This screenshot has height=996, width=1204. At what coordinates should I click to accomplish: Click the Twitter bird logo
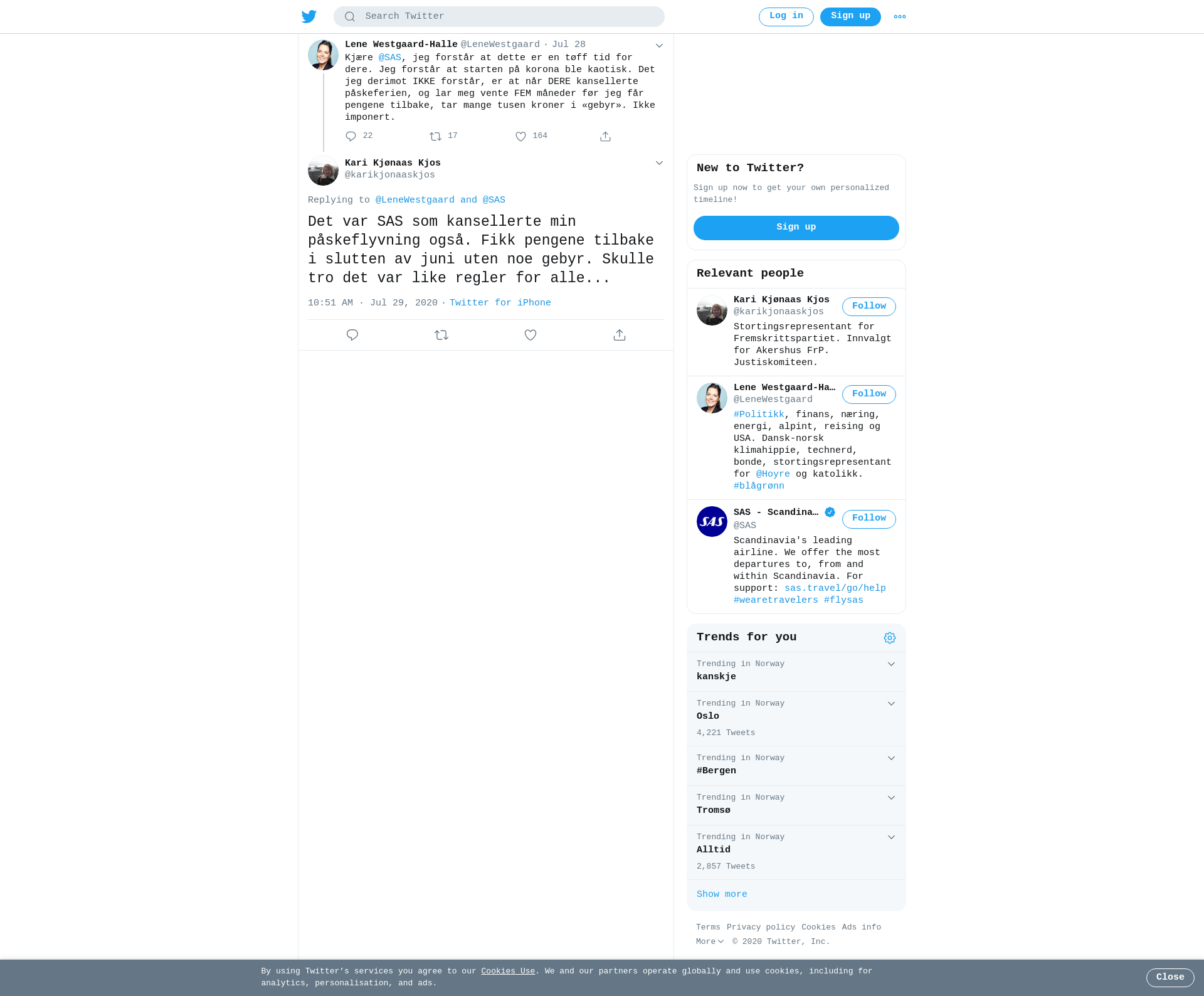pos(309,16)
